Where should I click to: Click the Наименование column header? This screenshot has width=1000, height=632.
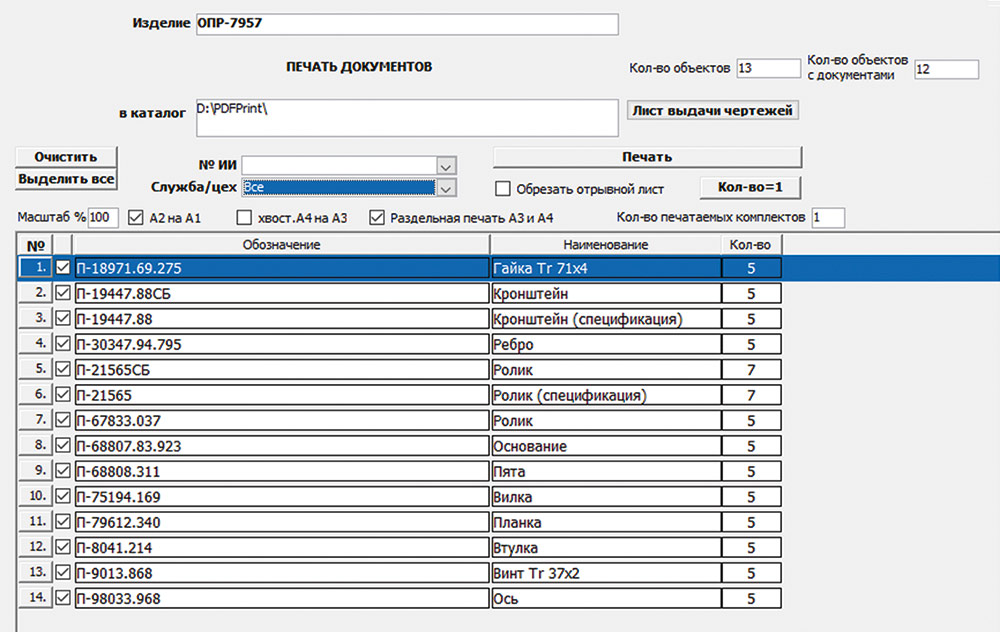coord(604,245)
